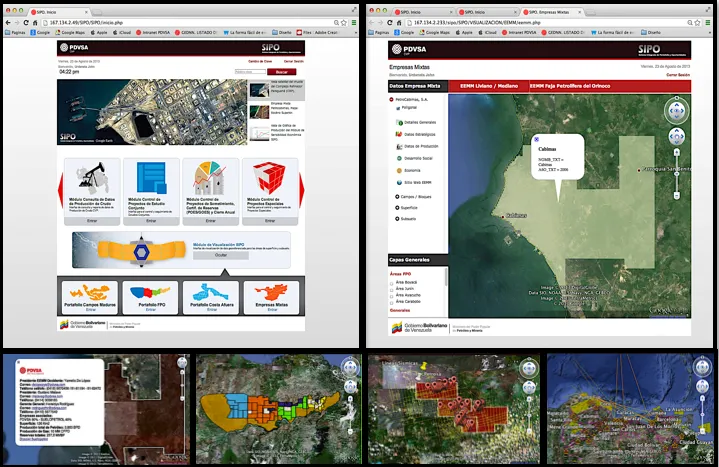
Task: Click the oil pump jack icon of Producción de Crudo module
Action: (92, 178)
